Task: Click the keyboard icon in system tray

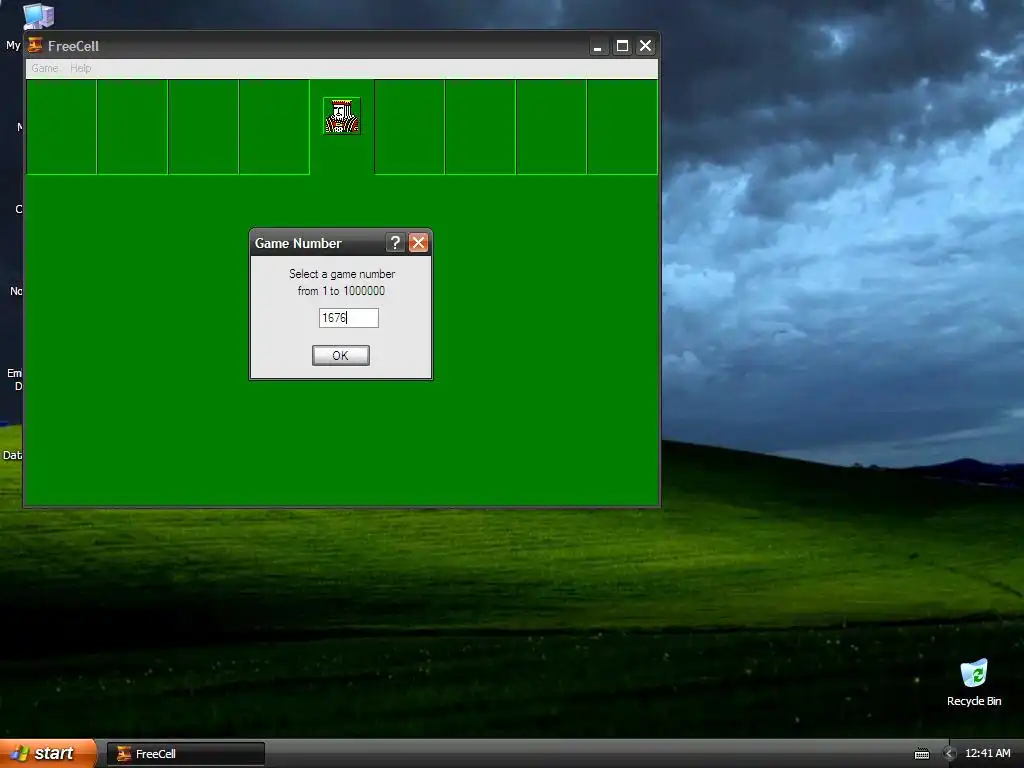Action: click(921, 754)
